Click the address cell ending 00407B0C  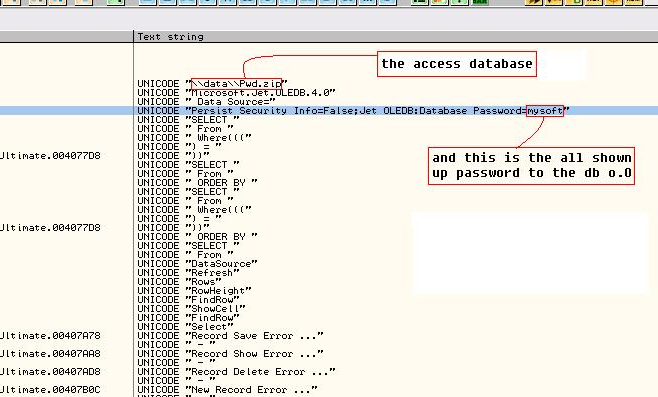click(x=50, y=390)
